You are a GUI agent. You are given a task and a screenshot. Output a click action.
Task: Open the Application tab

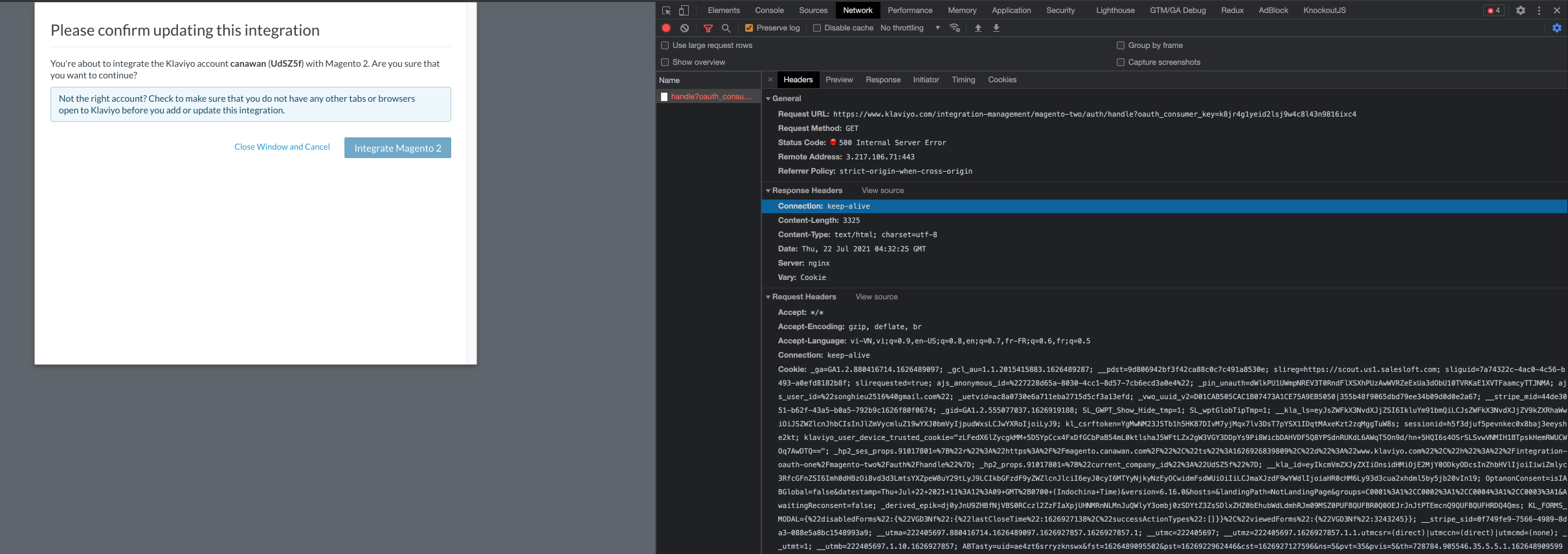1011,10
